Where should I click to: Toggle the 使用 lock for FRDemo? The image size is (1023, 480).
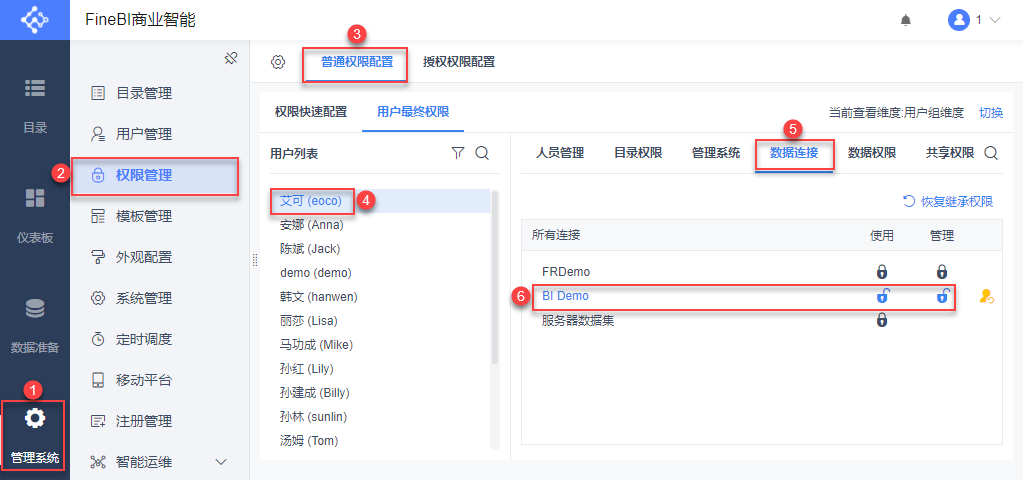pyautogui.click(x=882, y=271)
